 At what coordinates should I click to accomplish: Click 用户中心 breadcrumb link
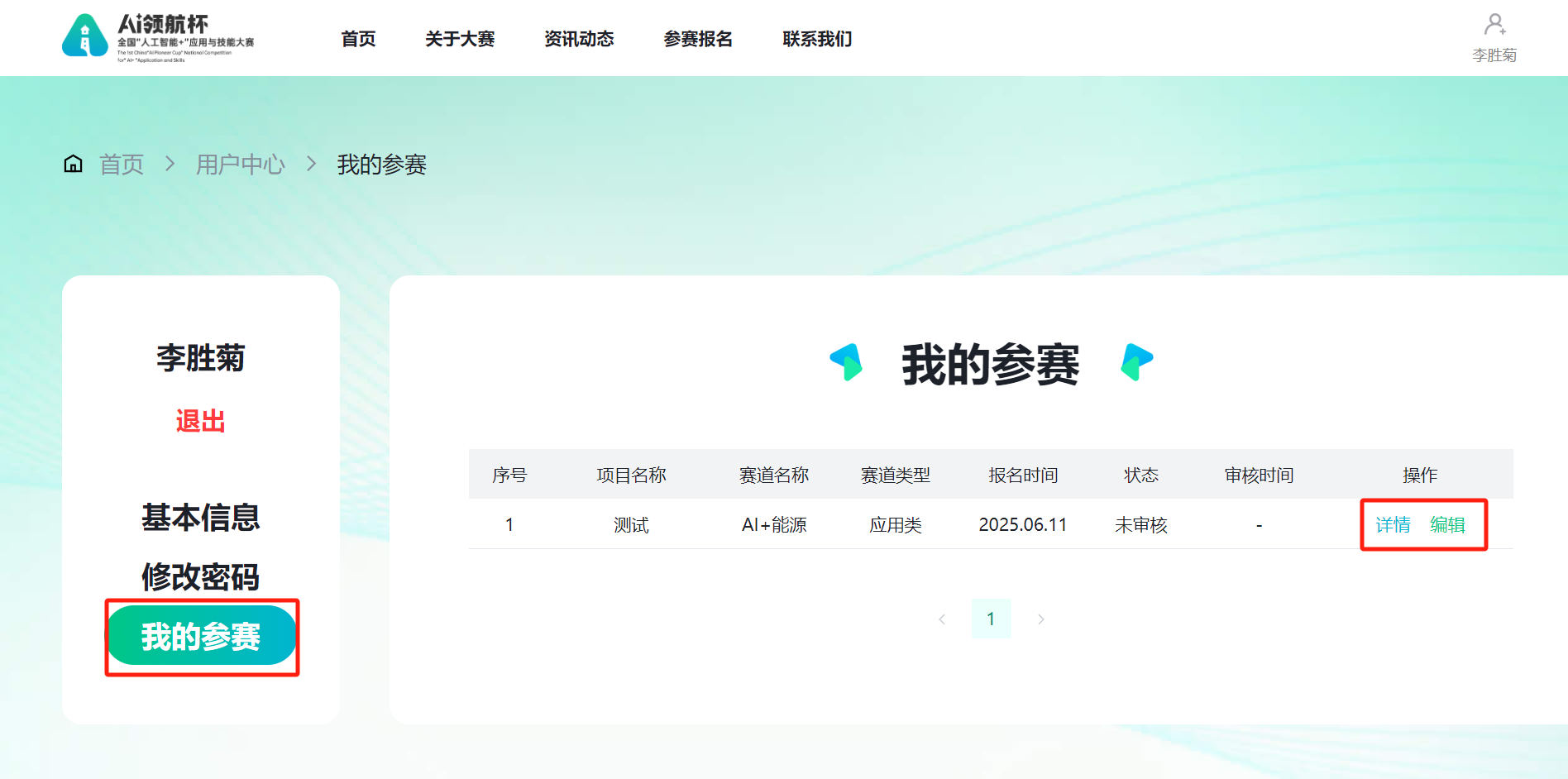pos(241,165)
